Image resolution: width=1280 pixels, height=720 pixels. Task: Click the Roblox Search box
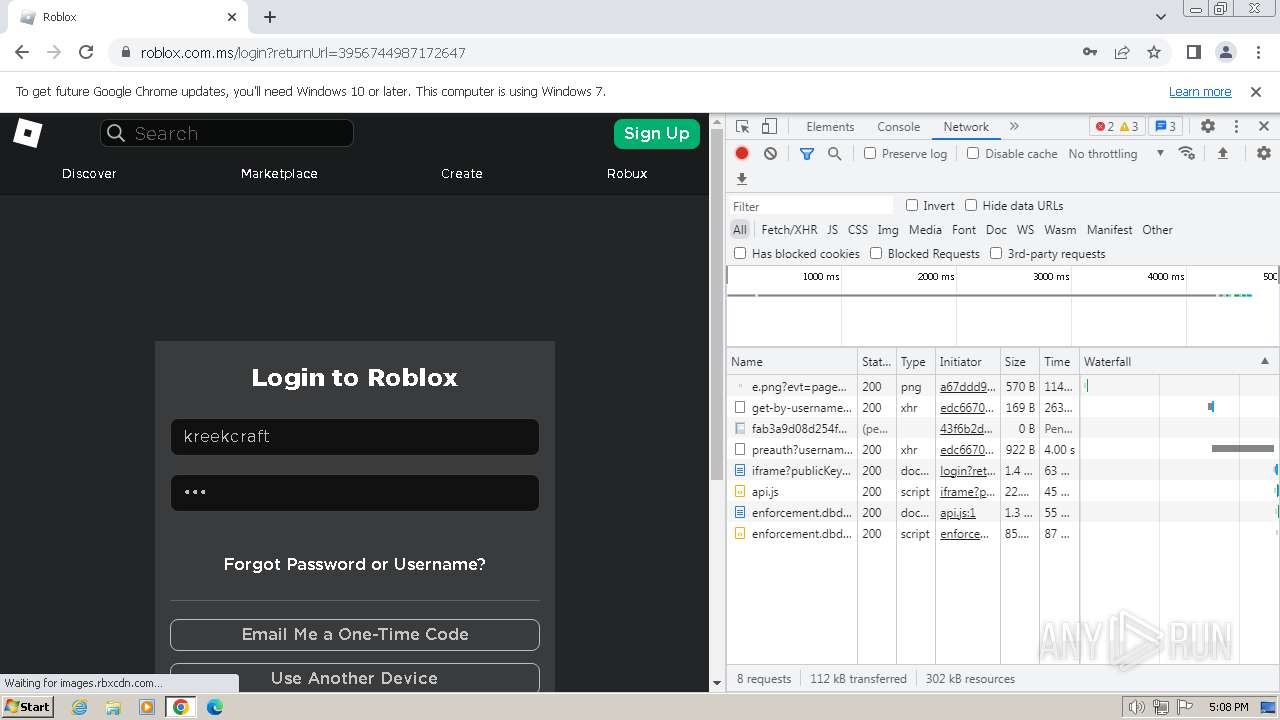coord(227,133)
